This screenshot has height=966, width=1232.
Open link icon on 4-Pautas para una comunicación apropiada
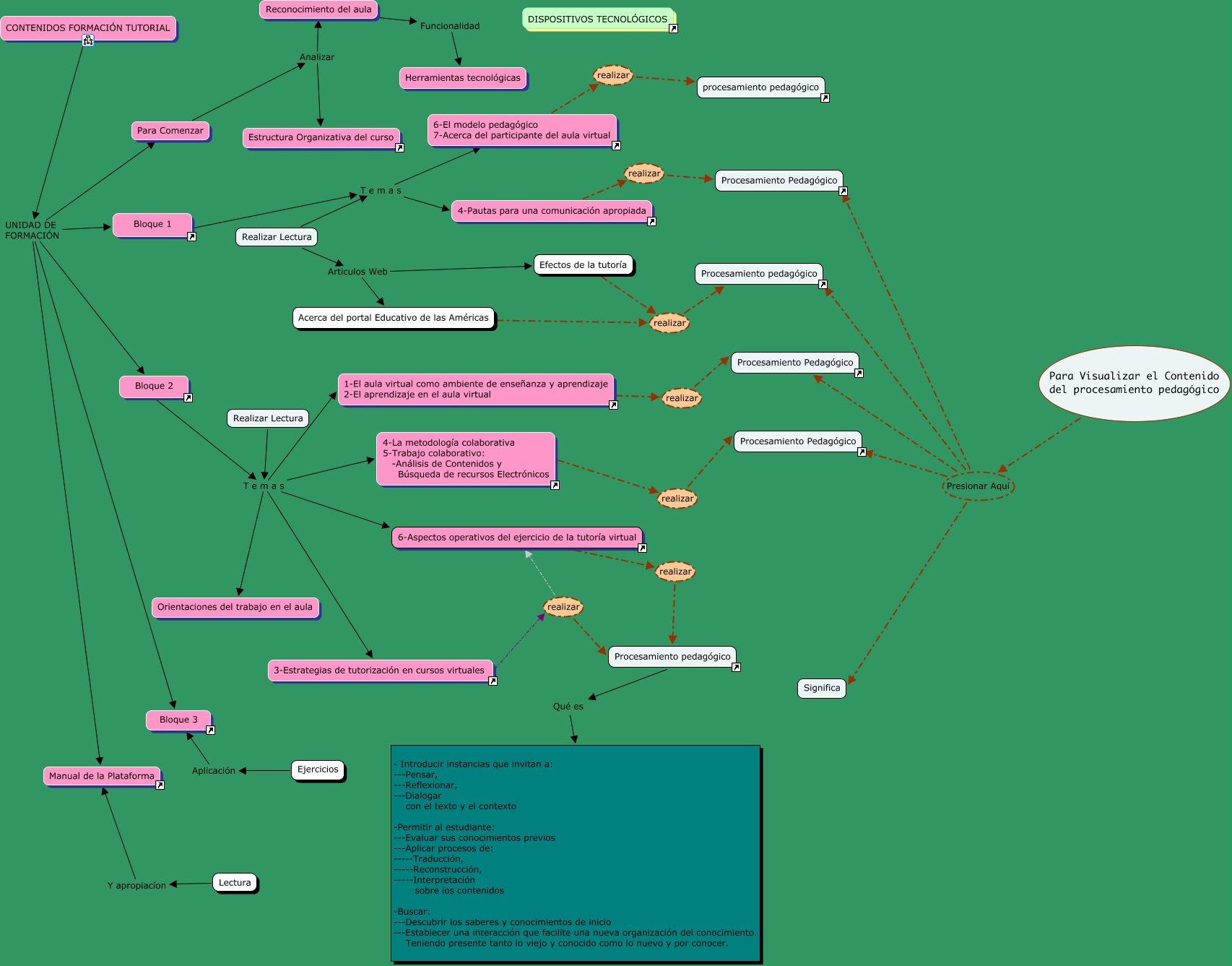651,222
